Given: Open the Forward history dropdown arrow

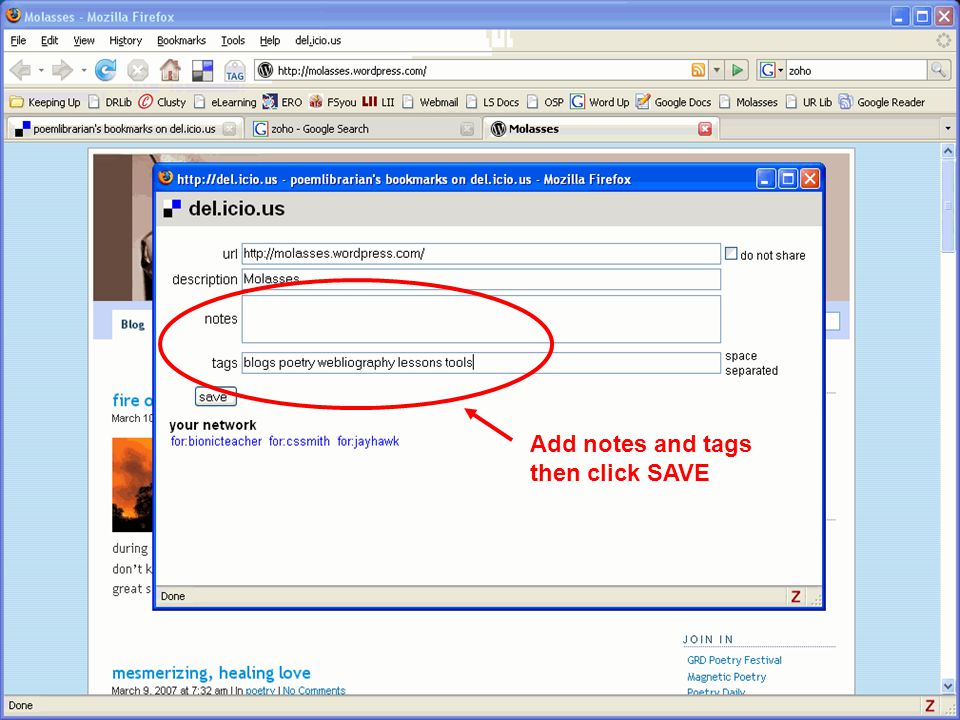Looking at the screenshot, I should pyautogui.click(x=84, y=70).
